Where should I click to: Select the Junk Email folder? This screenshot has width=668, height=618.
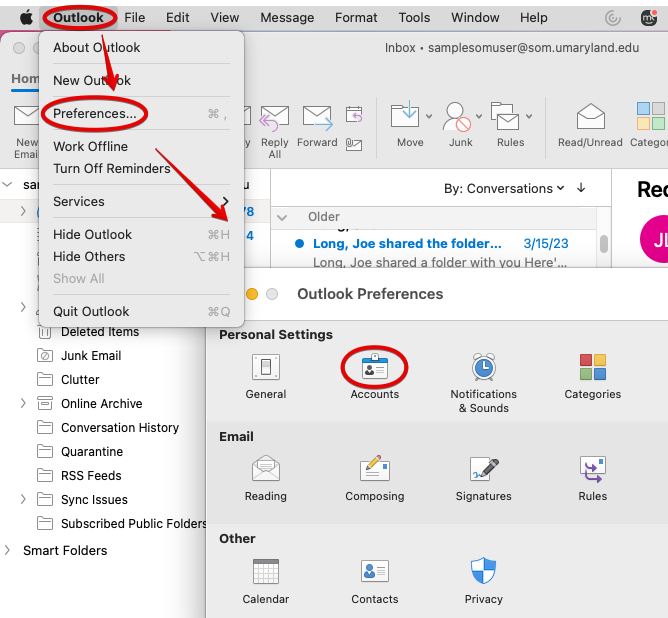(91, 355)
